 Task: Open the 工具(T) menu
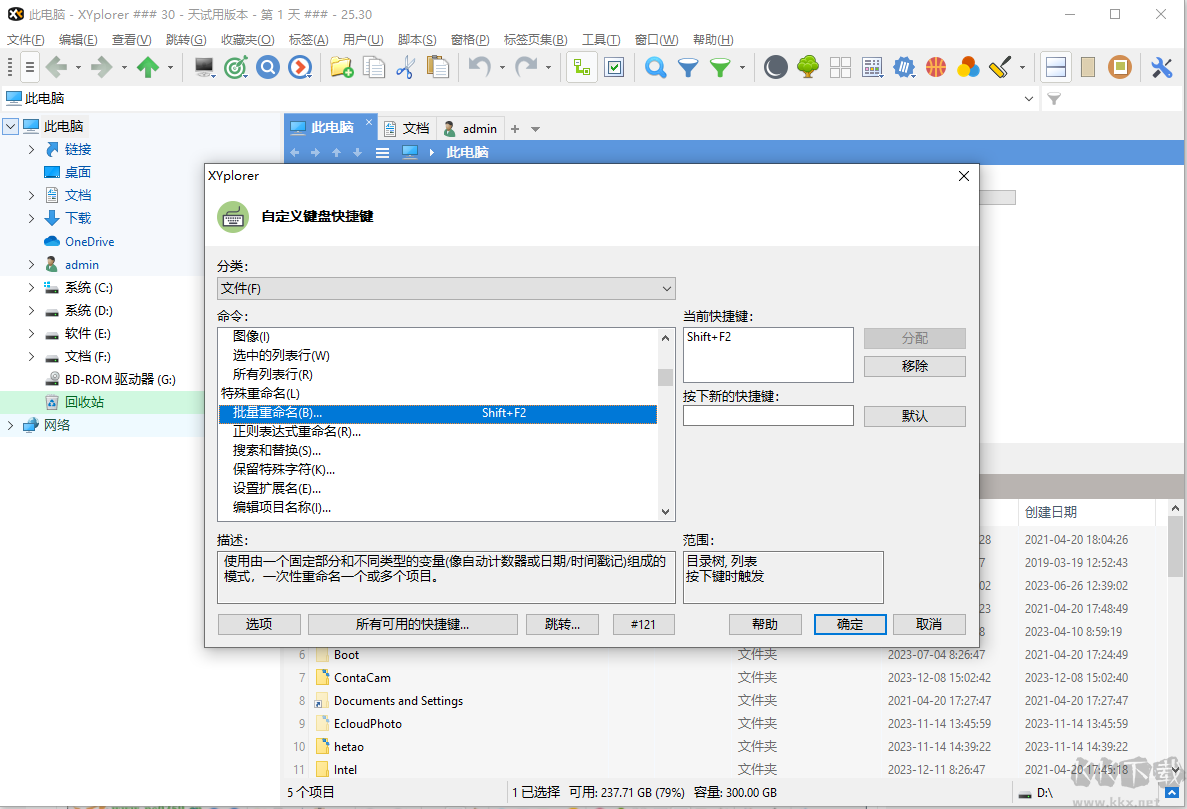click(600, 39)
